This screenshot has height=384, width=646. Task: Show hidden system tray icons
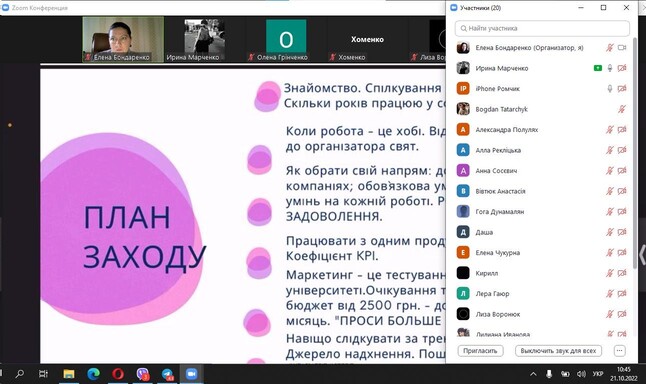coord(533,374)
